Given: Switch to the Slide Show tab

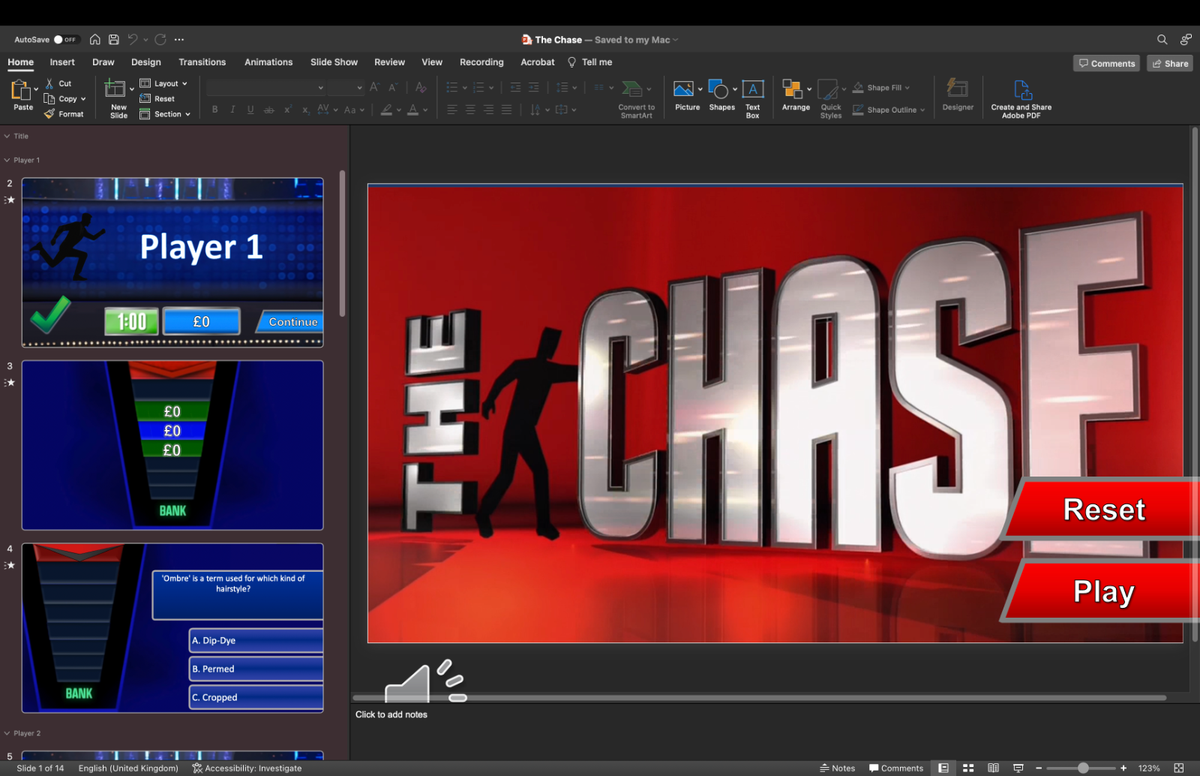Looking at the screenshot, I should [333, 62].
